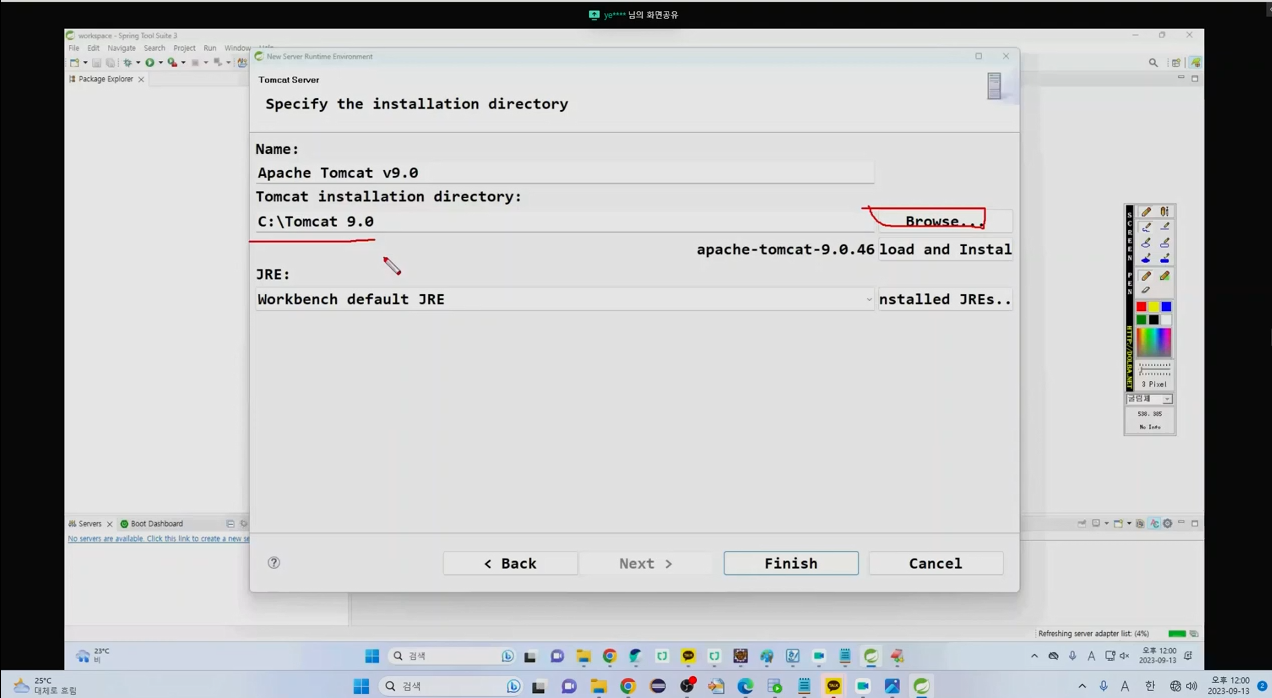Go to previous page with Back button
The height and width of the screenshot is (698, 1272).
tap(510, 563)
